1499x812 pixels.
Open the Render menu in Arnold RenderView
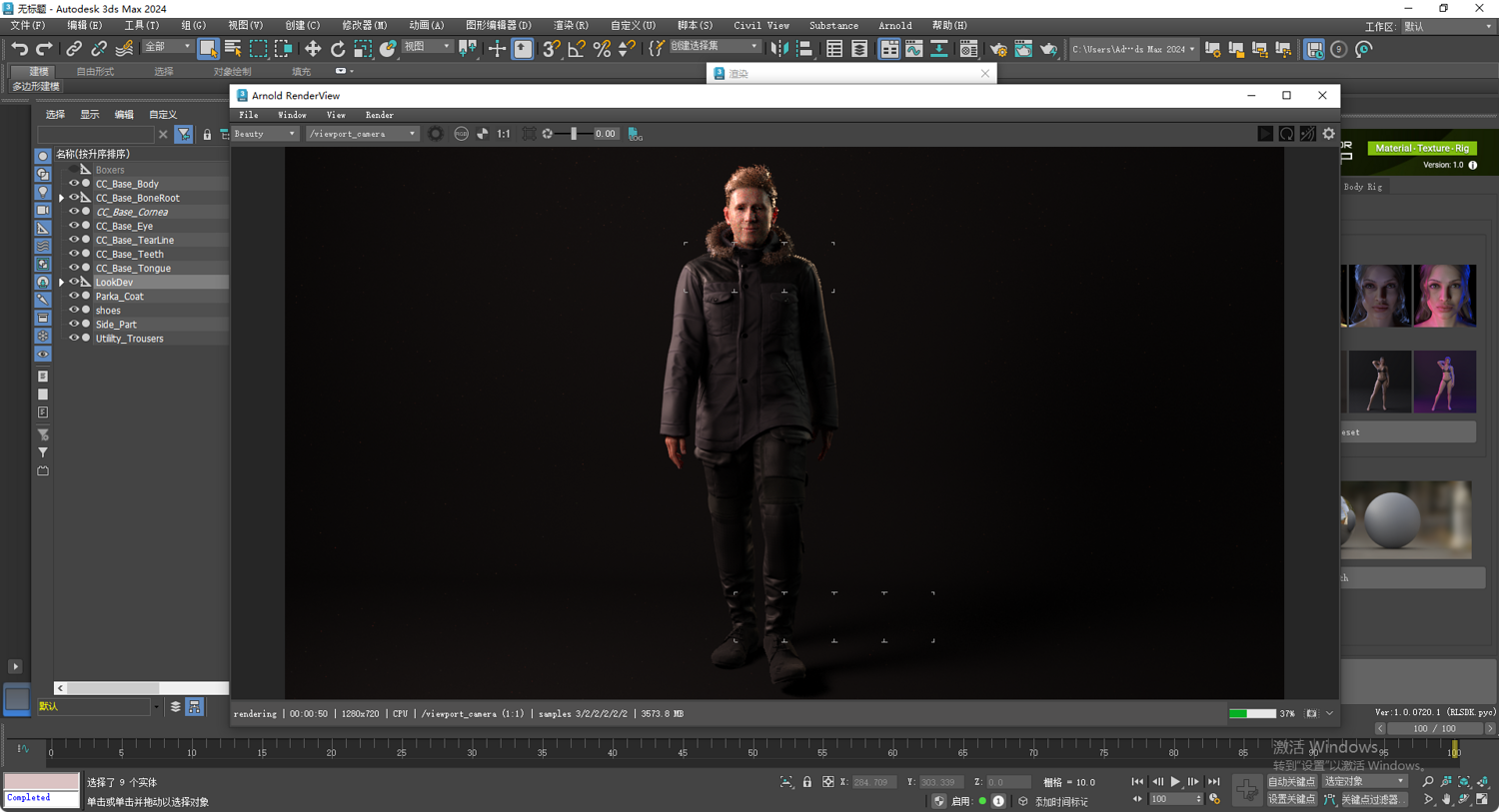[380, 115]
